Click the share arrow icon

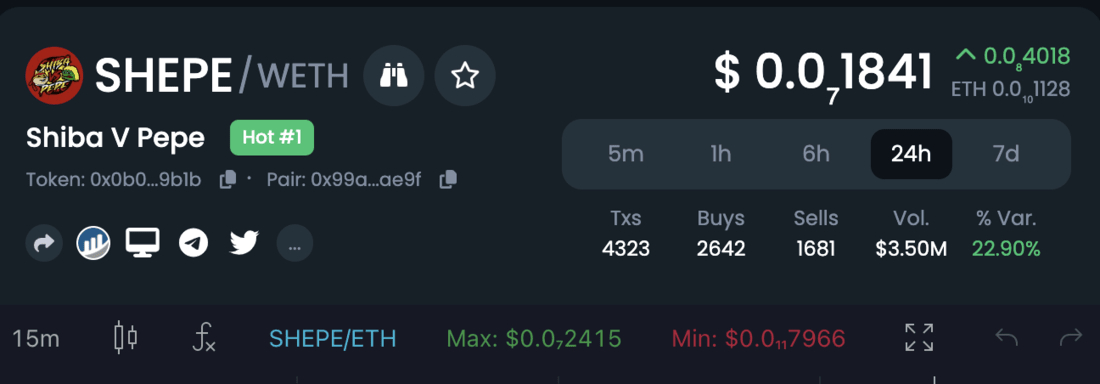point(43,244)
